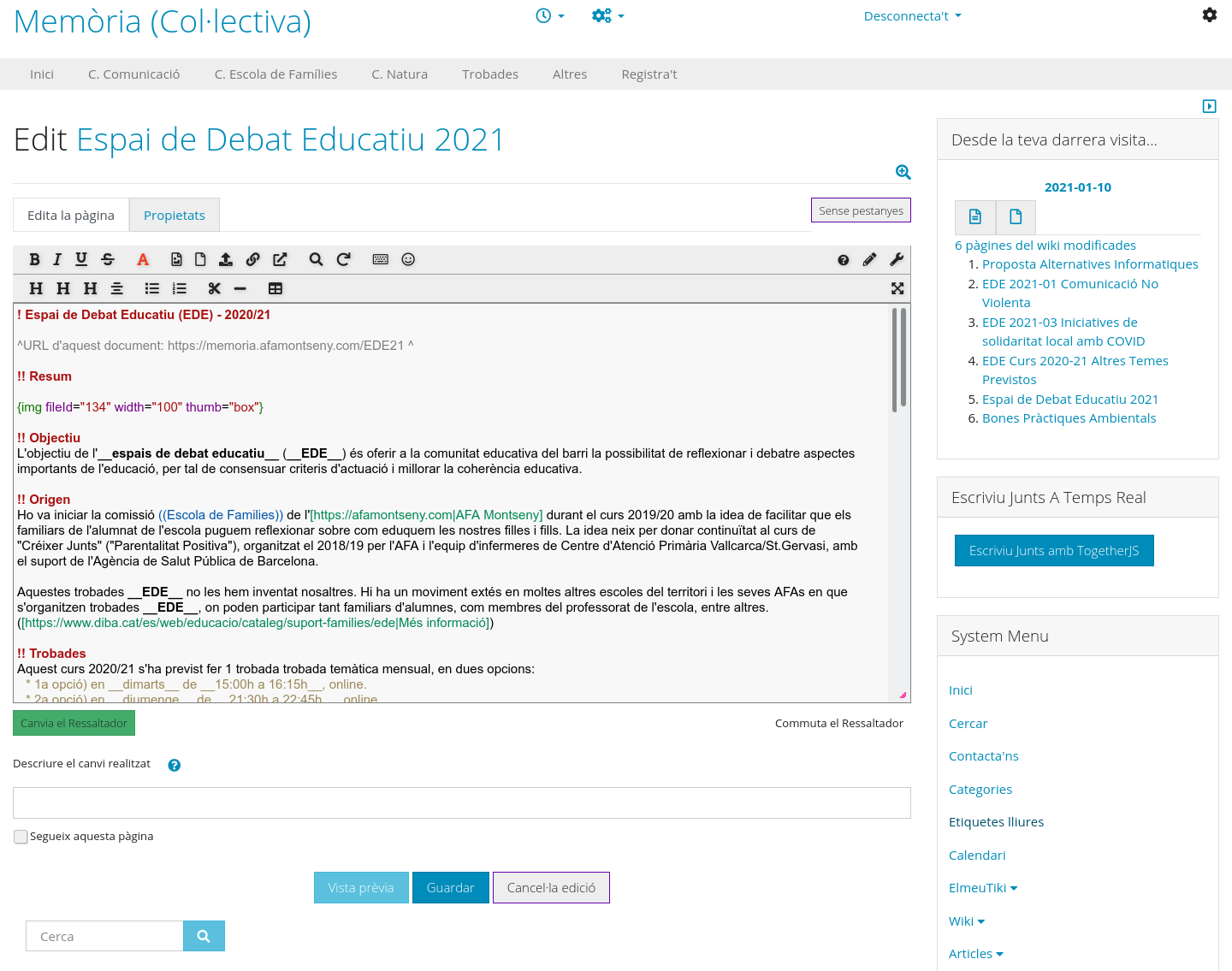Pick text color with the red A
The width and height of the screenshot is (1232, 971).
pos(143,259)
